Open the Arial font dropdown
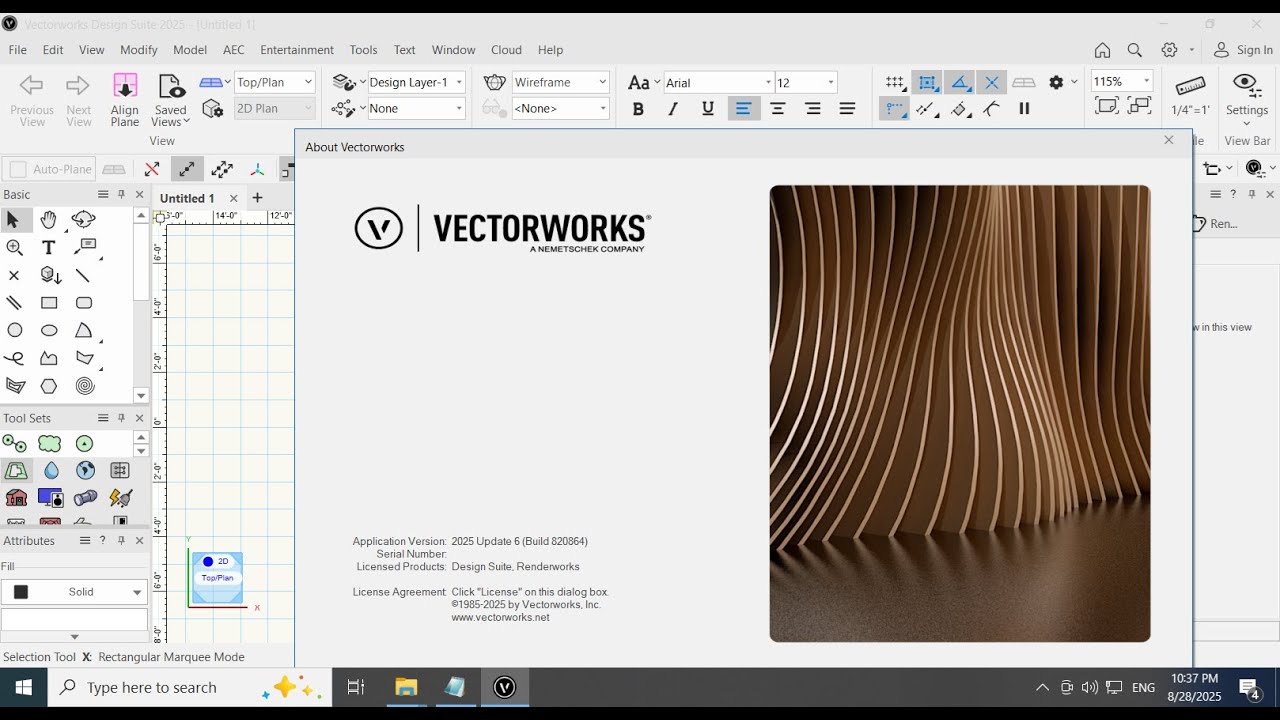The image size is (1280, 720). 718,82
